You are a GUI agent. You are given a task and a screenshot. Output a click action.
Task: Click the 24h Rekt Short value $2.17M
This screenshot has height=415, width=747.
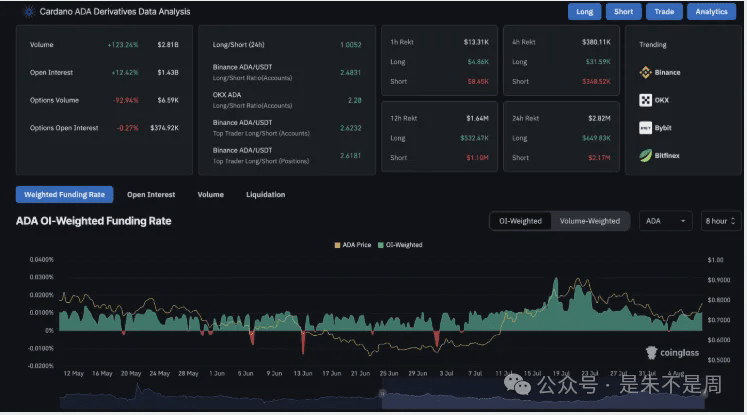coord(599,158)
